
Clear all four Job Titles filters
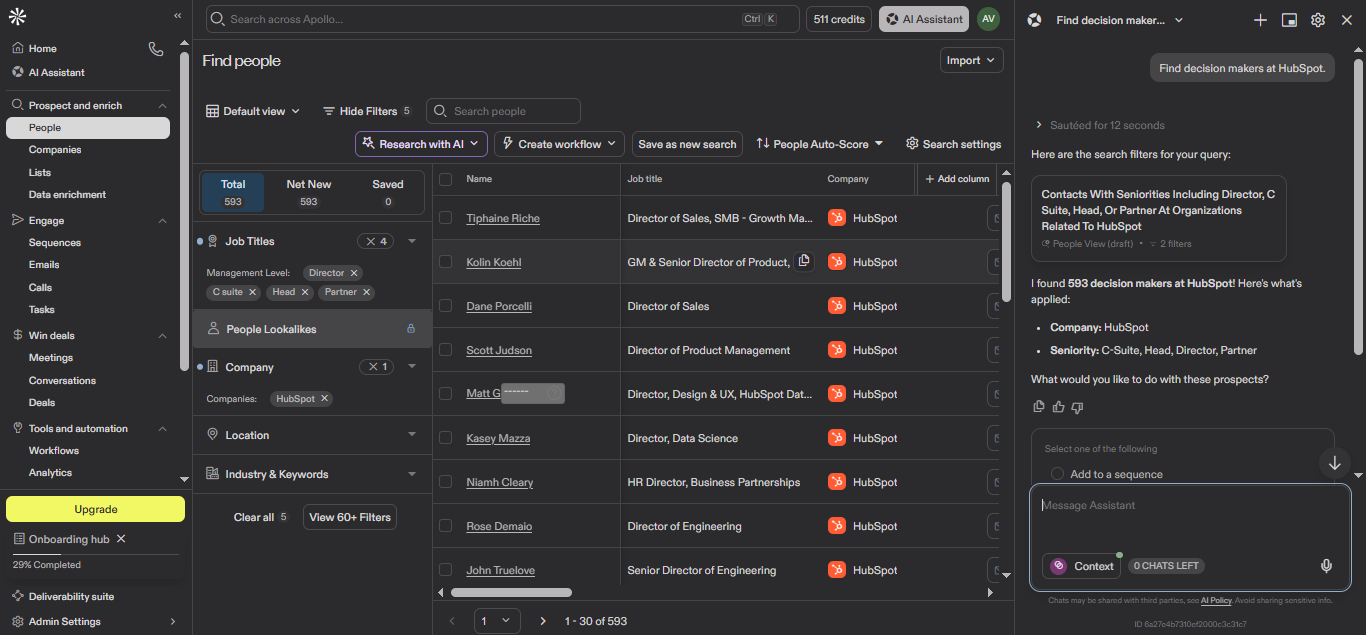377,241
